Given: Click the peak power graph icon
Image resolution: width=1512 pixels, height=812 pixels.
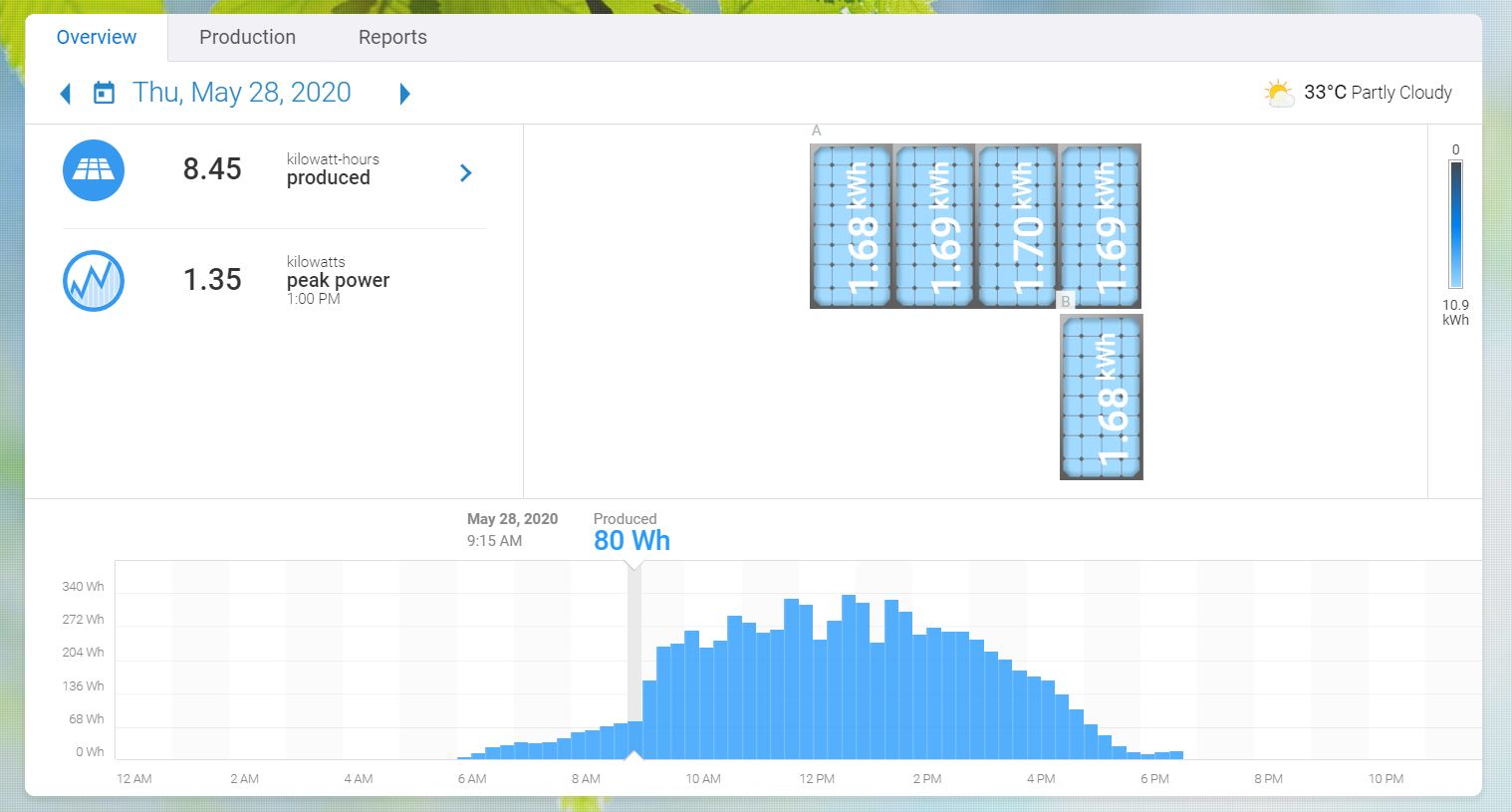Looking at the screenshot, I should point(94,281).
